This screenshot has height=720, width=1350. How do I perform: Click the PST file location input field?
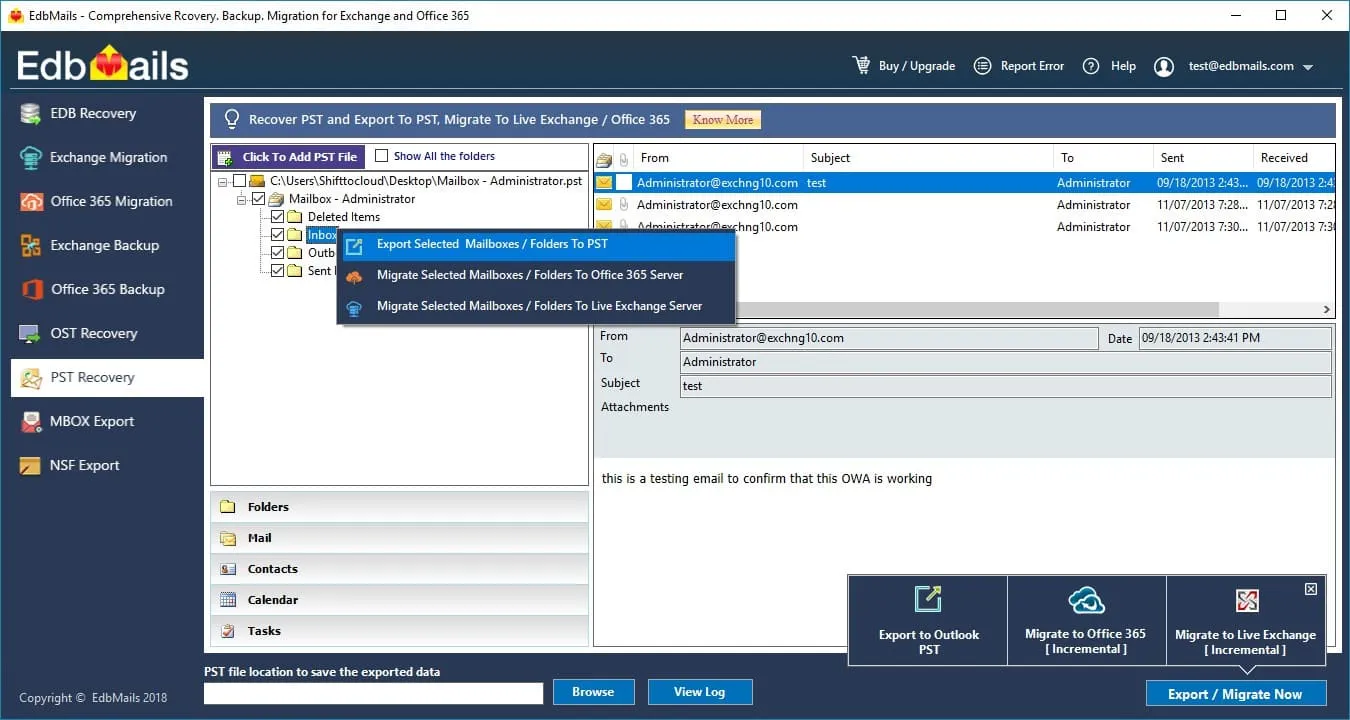coord(373,693)
